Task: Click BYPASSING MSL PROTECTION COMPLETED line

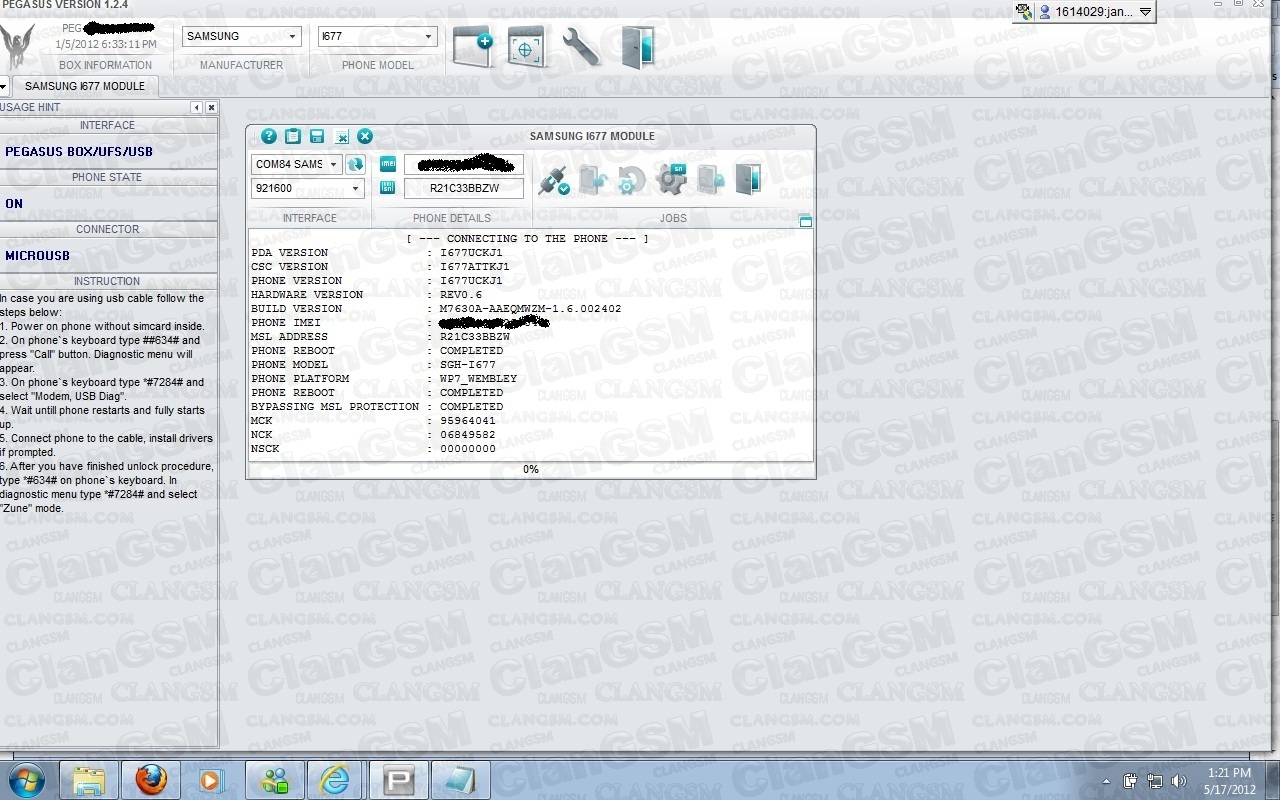Action: (377, 407)
